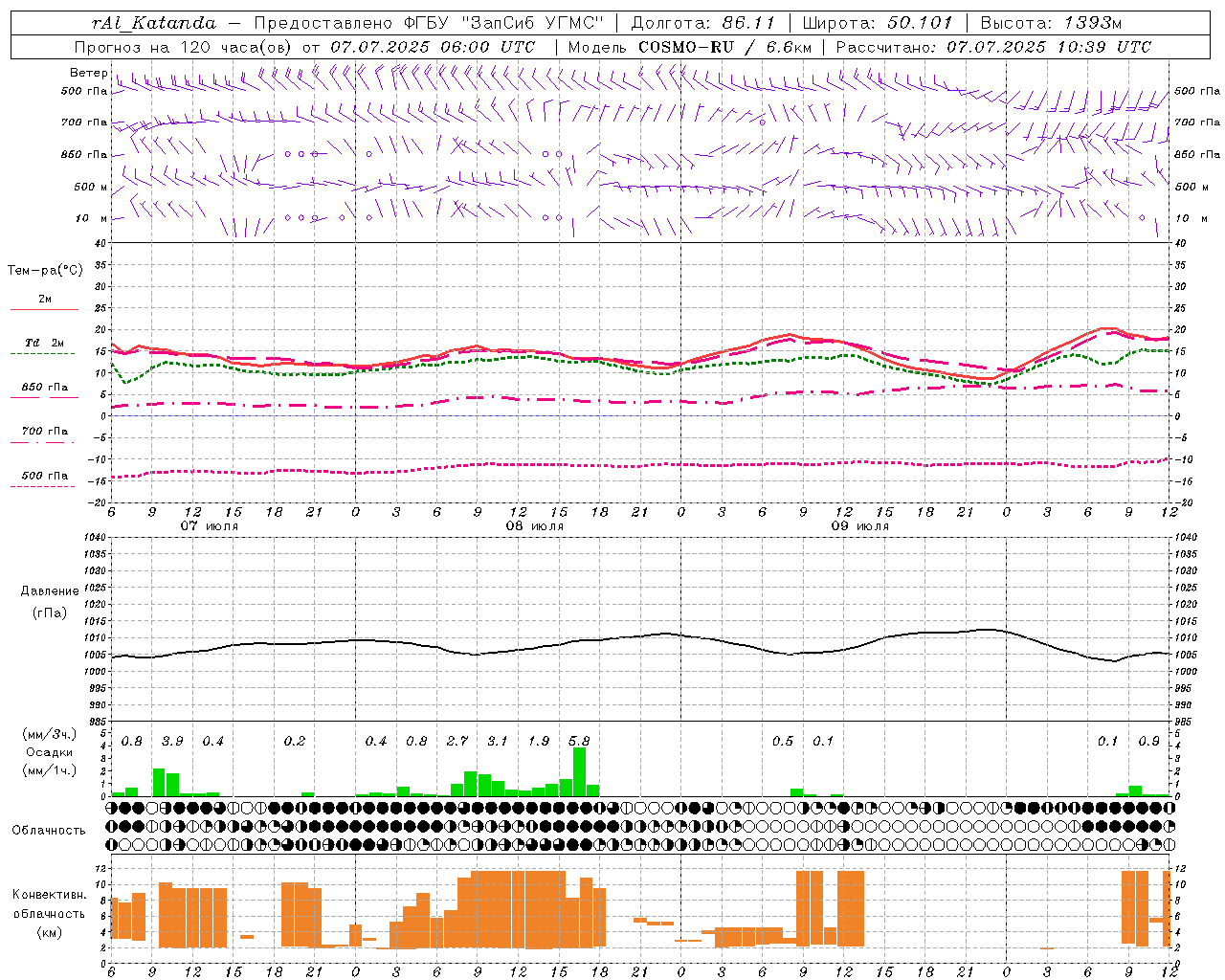This screenshot has width=1225, height=980.
Task: Select the (мм/1ч.) units label
Action: [x=49, y=770]
